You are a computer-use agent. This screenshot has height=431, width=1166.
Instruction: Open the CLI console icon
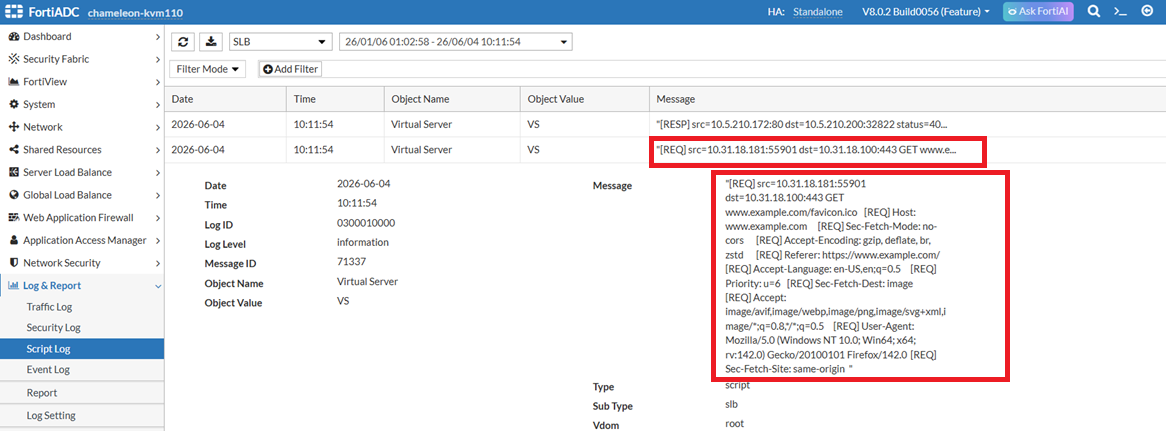point(1120,12)
